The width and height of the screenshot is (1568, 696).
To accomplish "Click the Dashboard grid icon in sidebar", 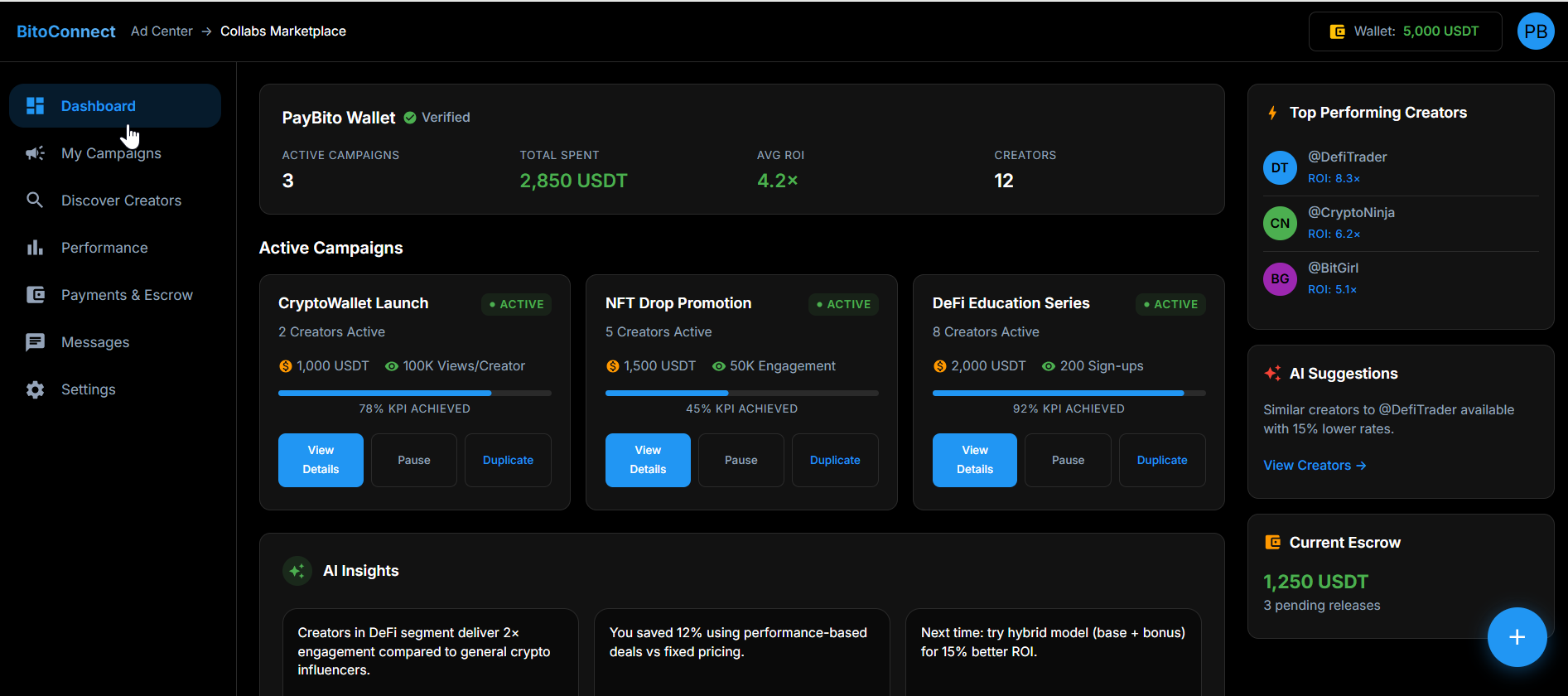I will coord(35,106).
